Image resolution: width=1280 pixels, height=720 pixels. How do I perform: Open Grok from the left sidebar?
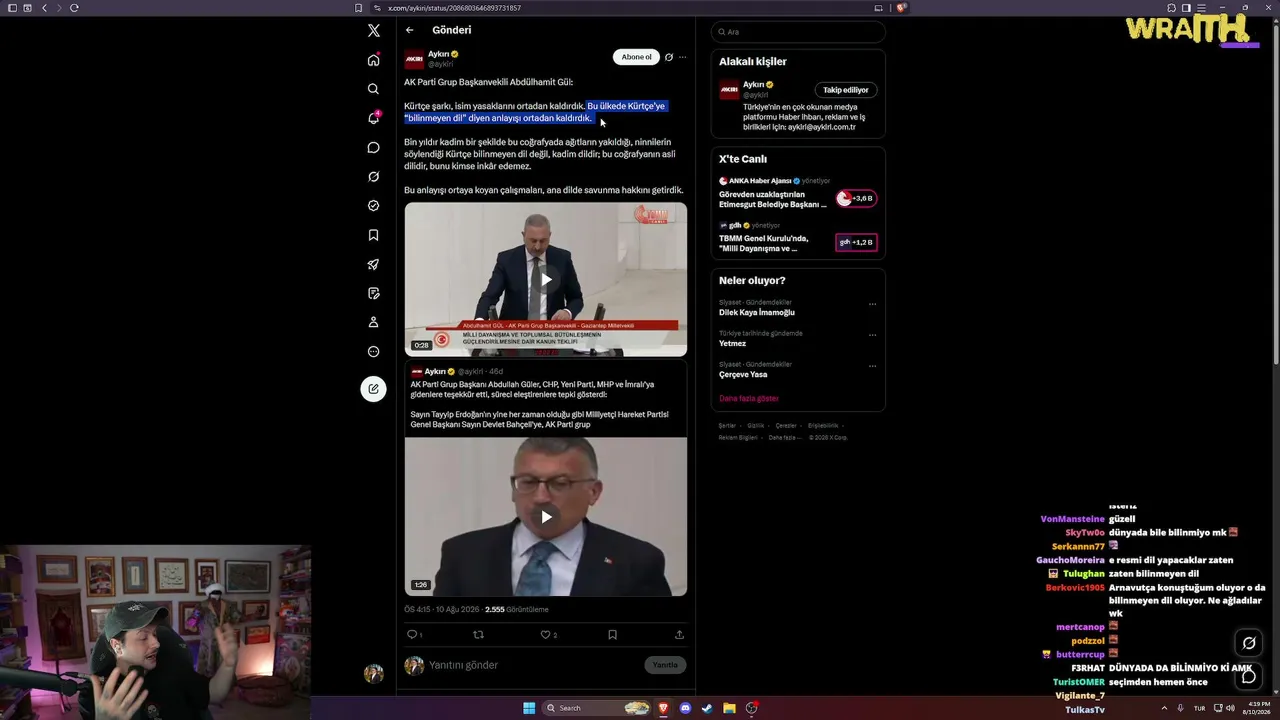(373, 177)
